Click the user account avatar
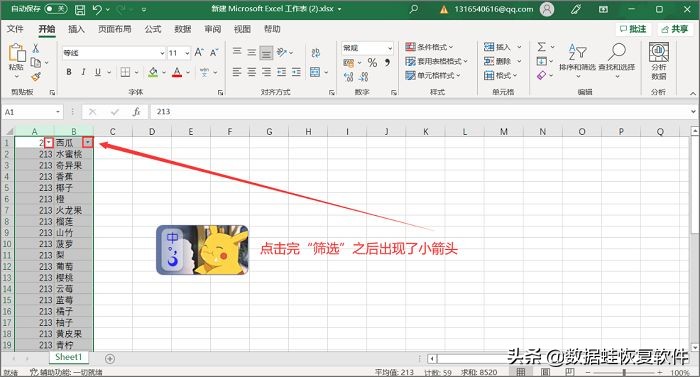The width and height of the screenshot is (700, 377). coord(547,9)
